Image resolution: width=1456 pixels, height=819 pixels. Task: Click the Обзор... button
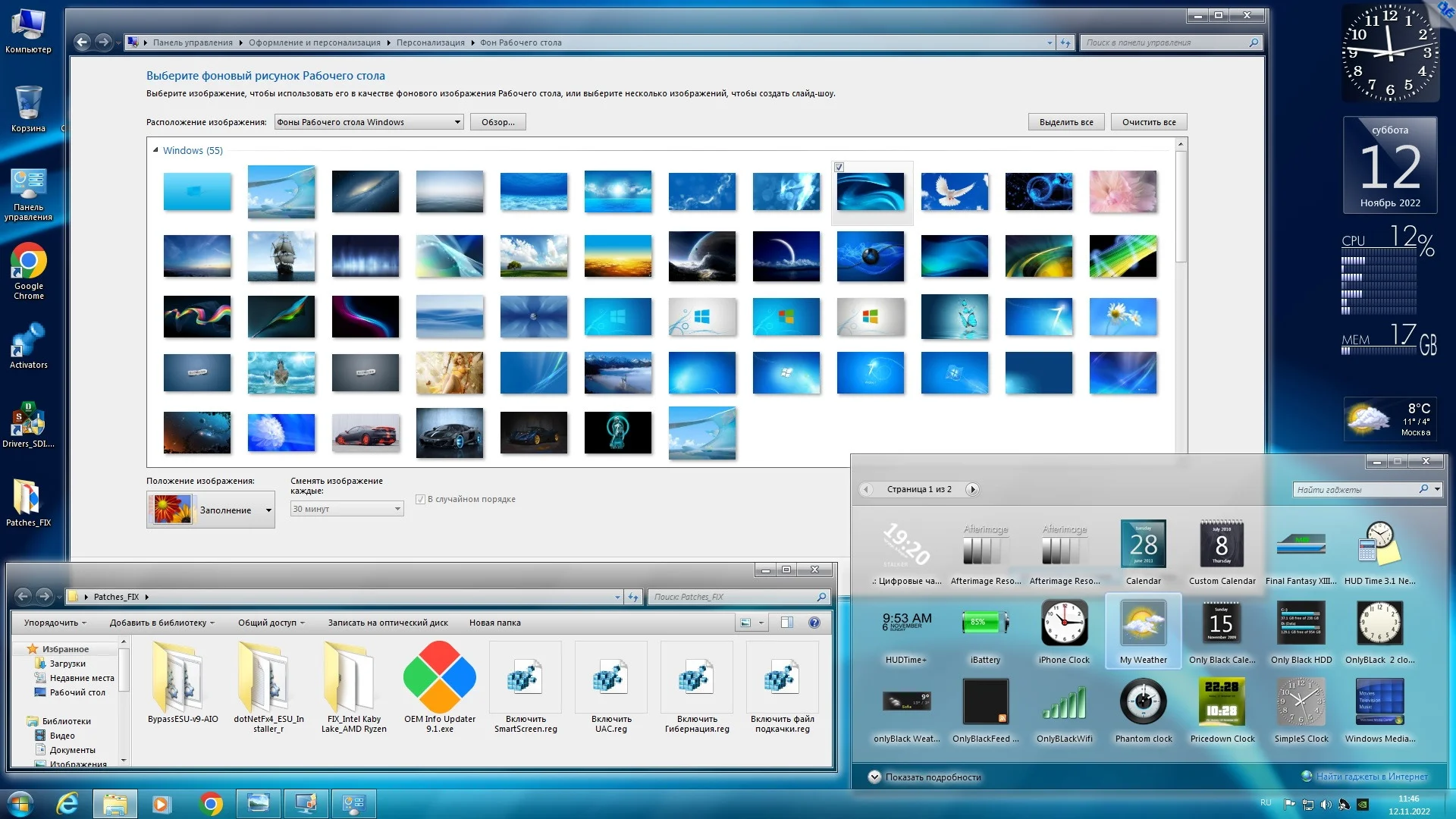497,122
